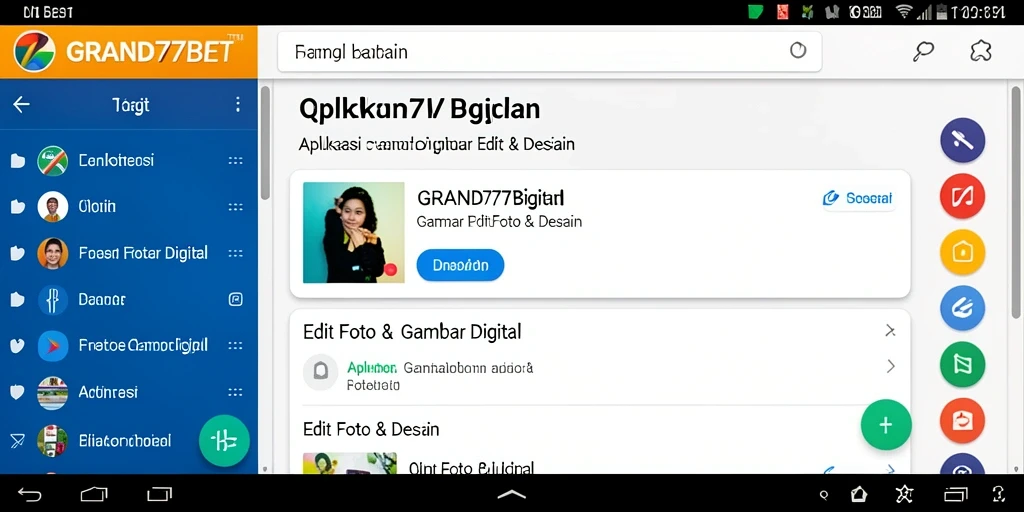
Task: Click the star icon in bottom bar
Action: (904, 494)
